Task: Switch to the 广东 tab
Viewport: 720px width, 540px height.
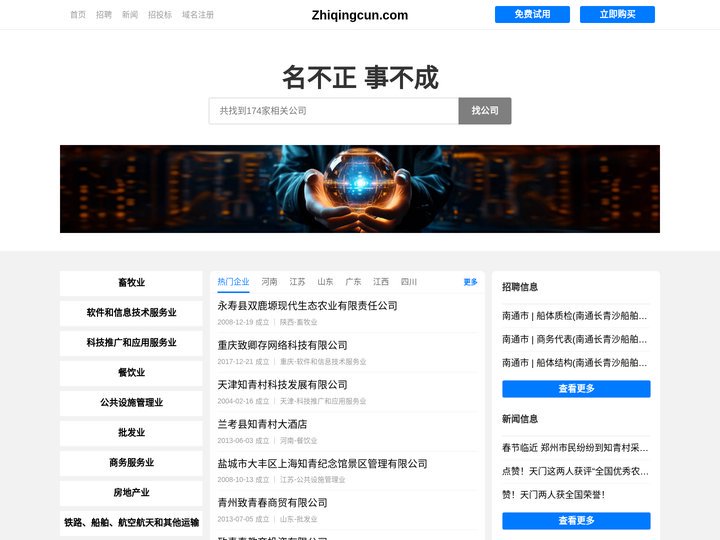Action: click(353, 282)
